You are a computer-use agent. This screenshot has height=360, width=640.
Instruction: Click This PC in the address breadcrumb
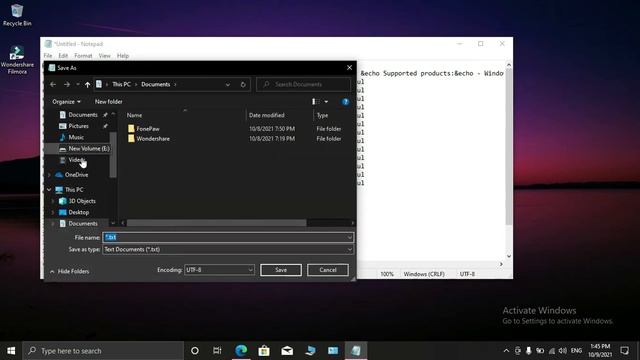[x=121, y=84]
